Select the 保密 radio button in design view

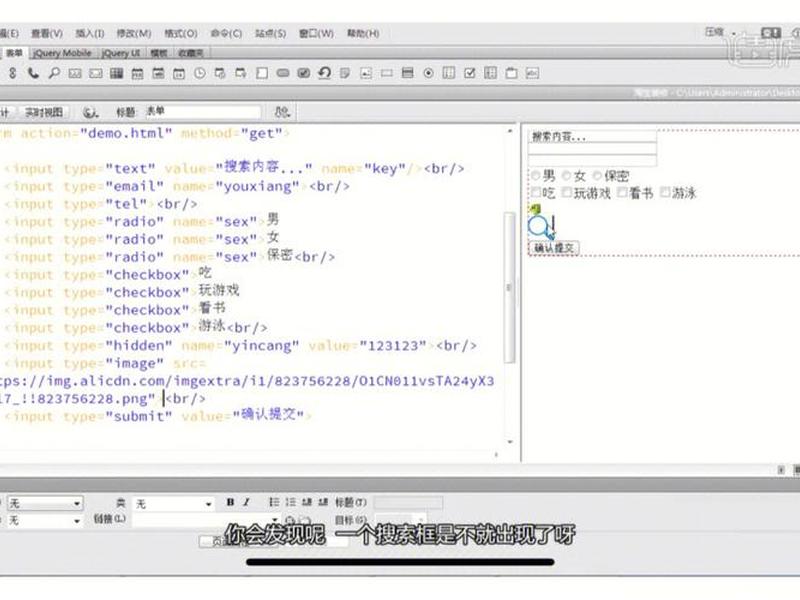pyautogui.click(x=597, y=176)
